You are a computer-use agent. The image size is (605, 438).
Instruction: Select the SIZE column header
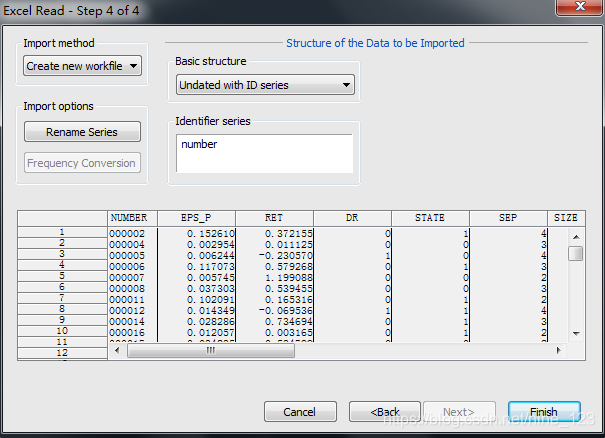[x=566, y=218]
